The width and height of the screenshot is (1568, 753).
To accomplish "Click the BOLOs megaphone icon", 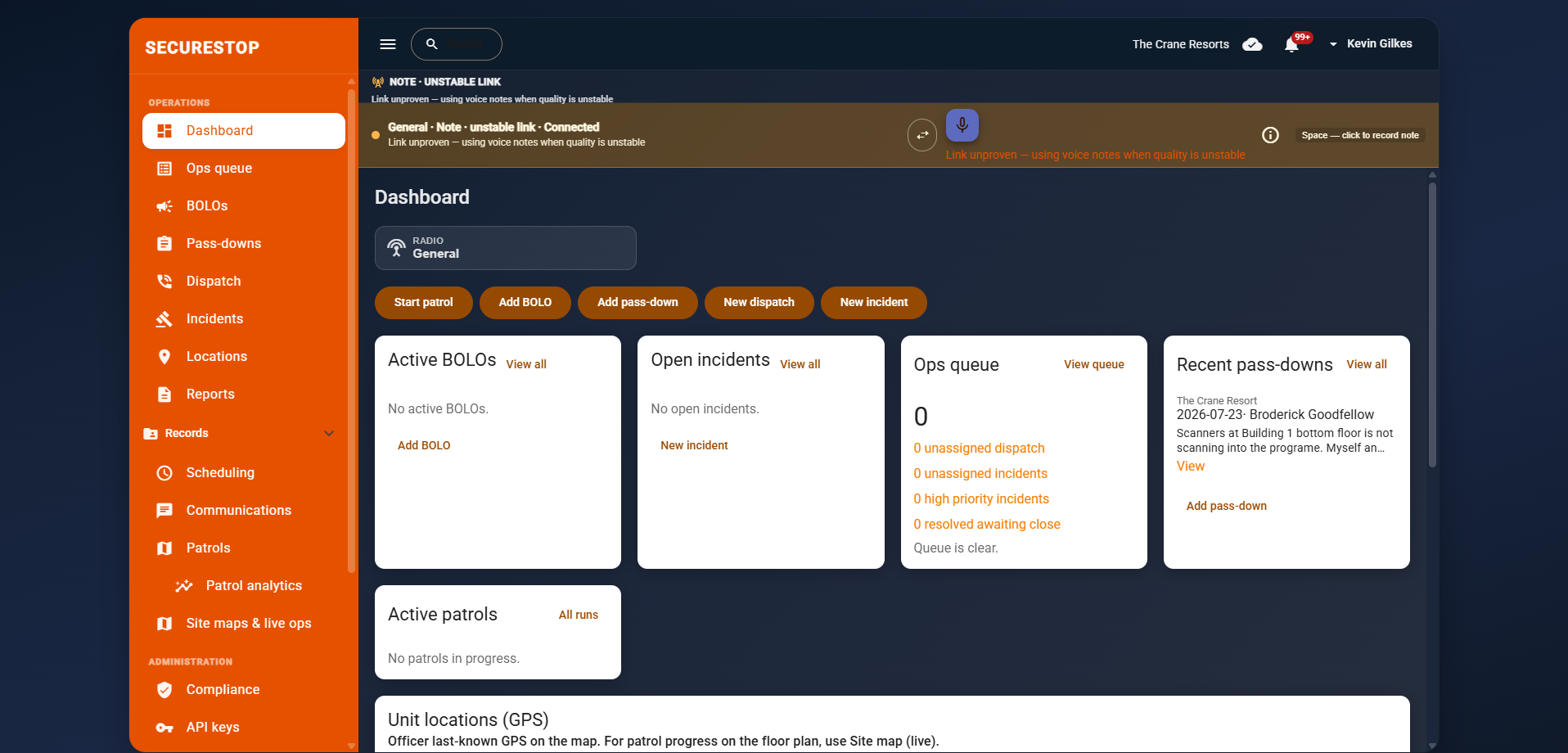I will [x=164, y=206].
